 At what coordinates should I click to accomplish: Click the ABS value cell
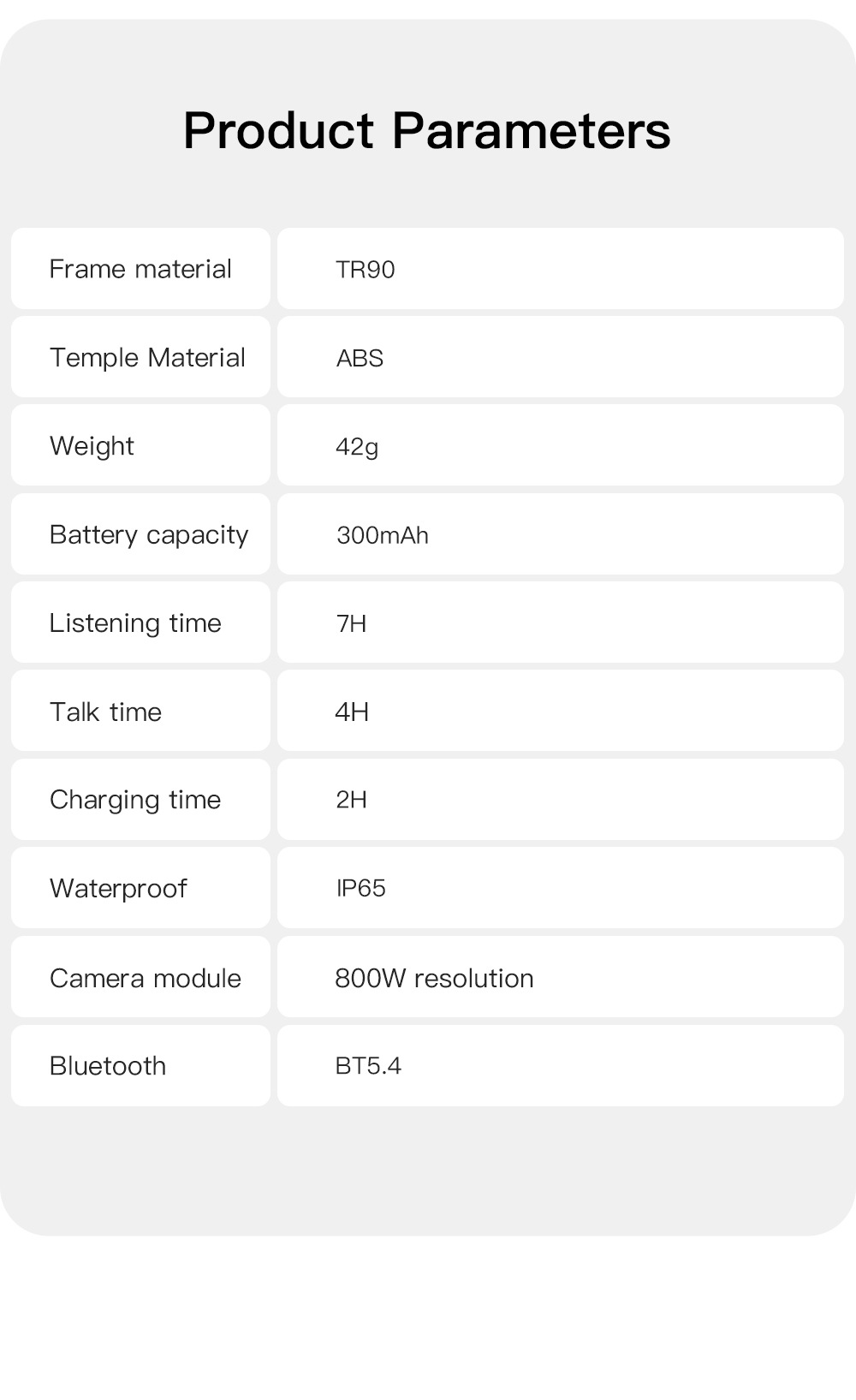pos(561,356)
